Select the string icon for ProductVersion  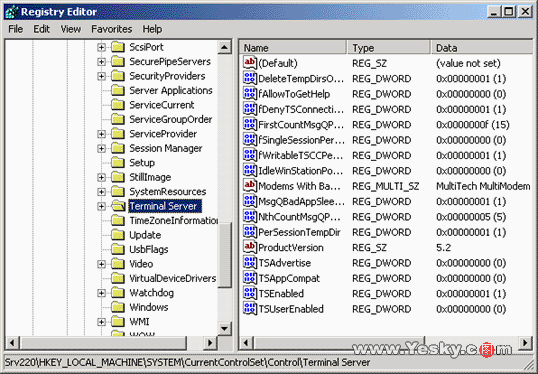click(249, 247)
